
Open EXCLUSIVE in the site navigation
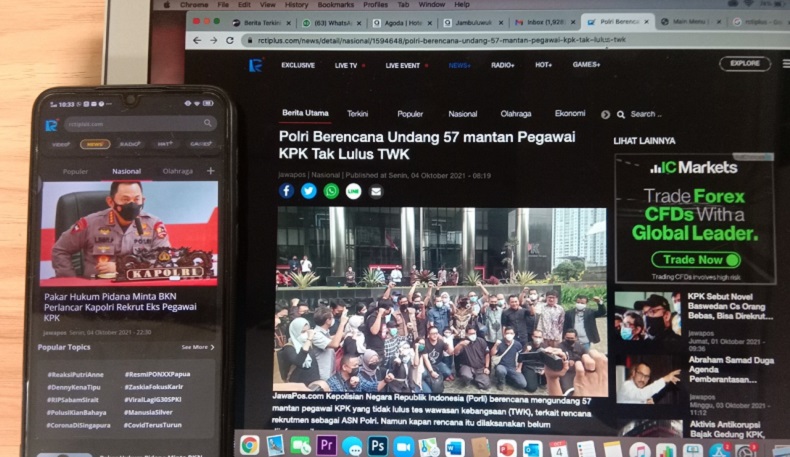tap(298, 66)
